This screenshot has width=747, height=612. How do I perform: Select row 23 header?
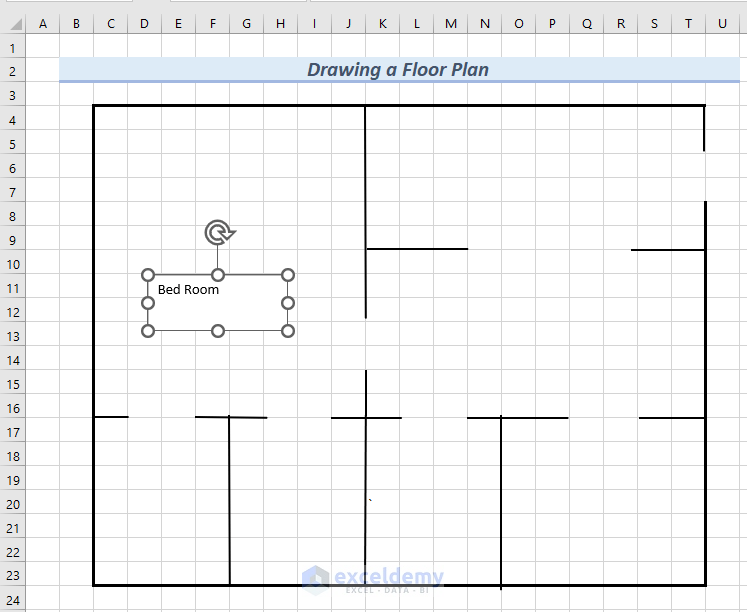[x=12, y=575]
